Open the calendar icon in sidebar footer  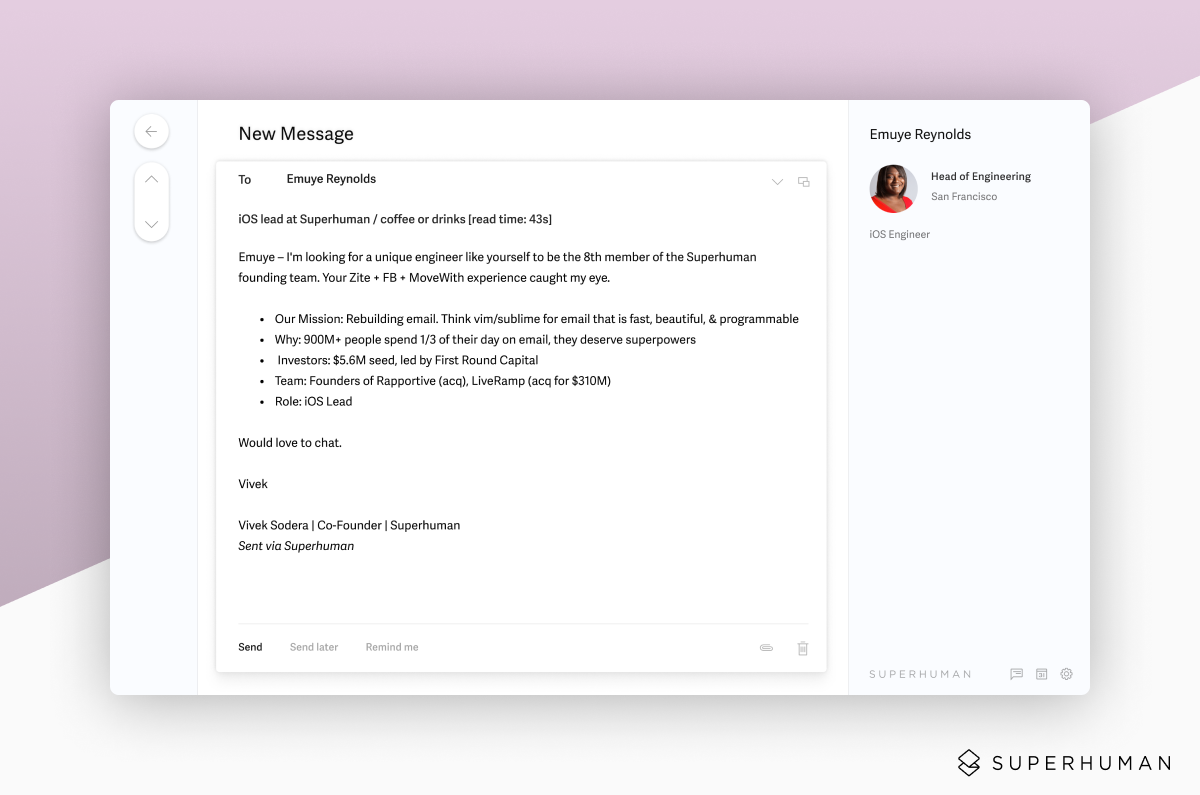(x=1041, y=674)
